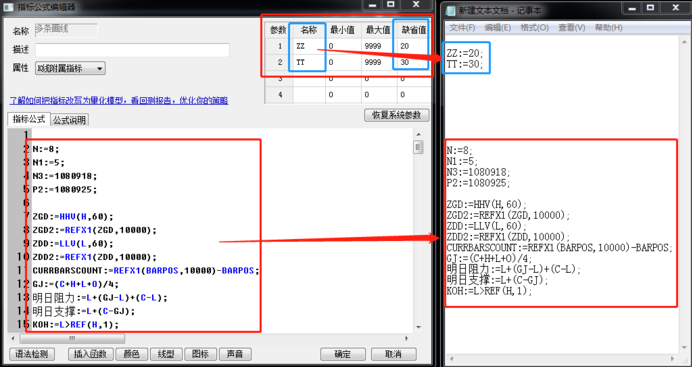Click the Notepad document icon in title bar
The width and height of the screenshot is (693, 368).
pyautogui.click(x=450, y=10)
